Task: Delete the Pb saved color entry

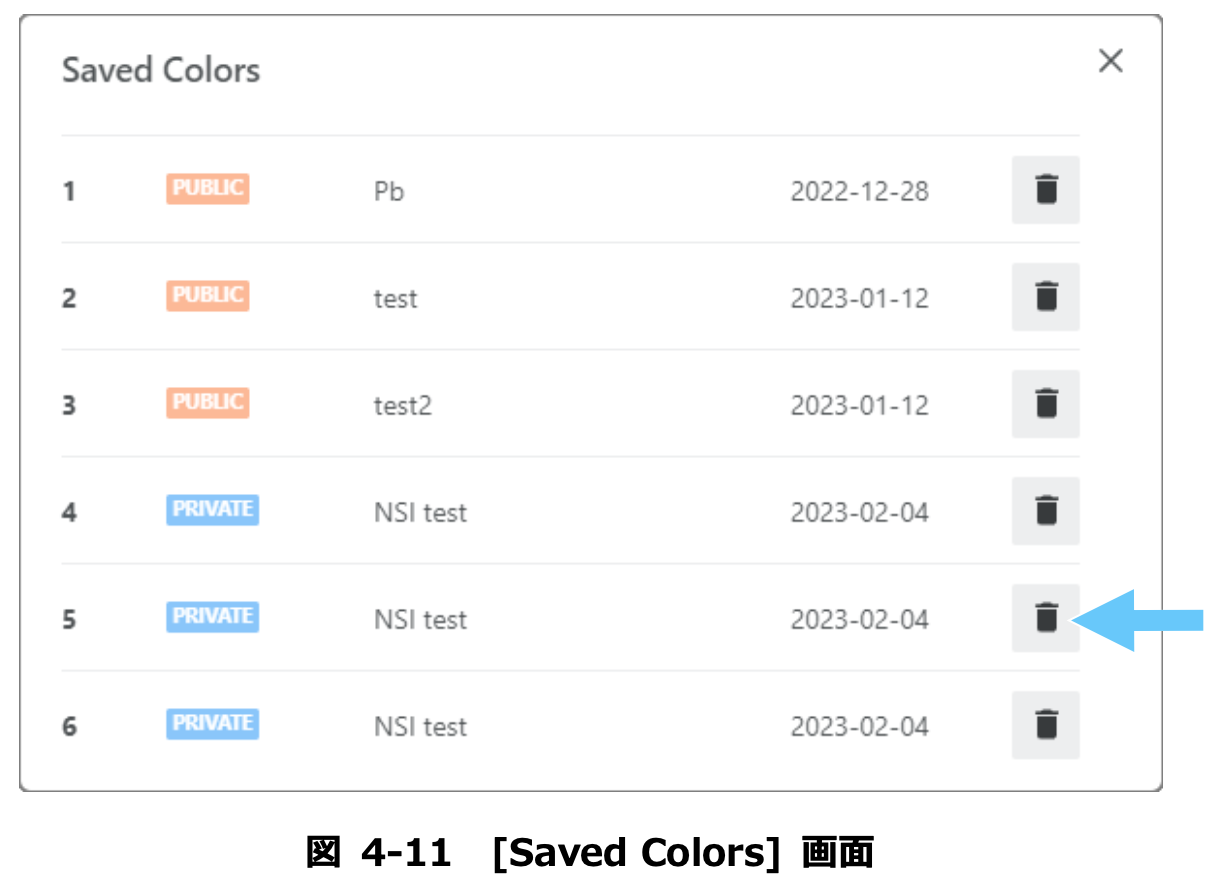Action: pos(1045,189)
